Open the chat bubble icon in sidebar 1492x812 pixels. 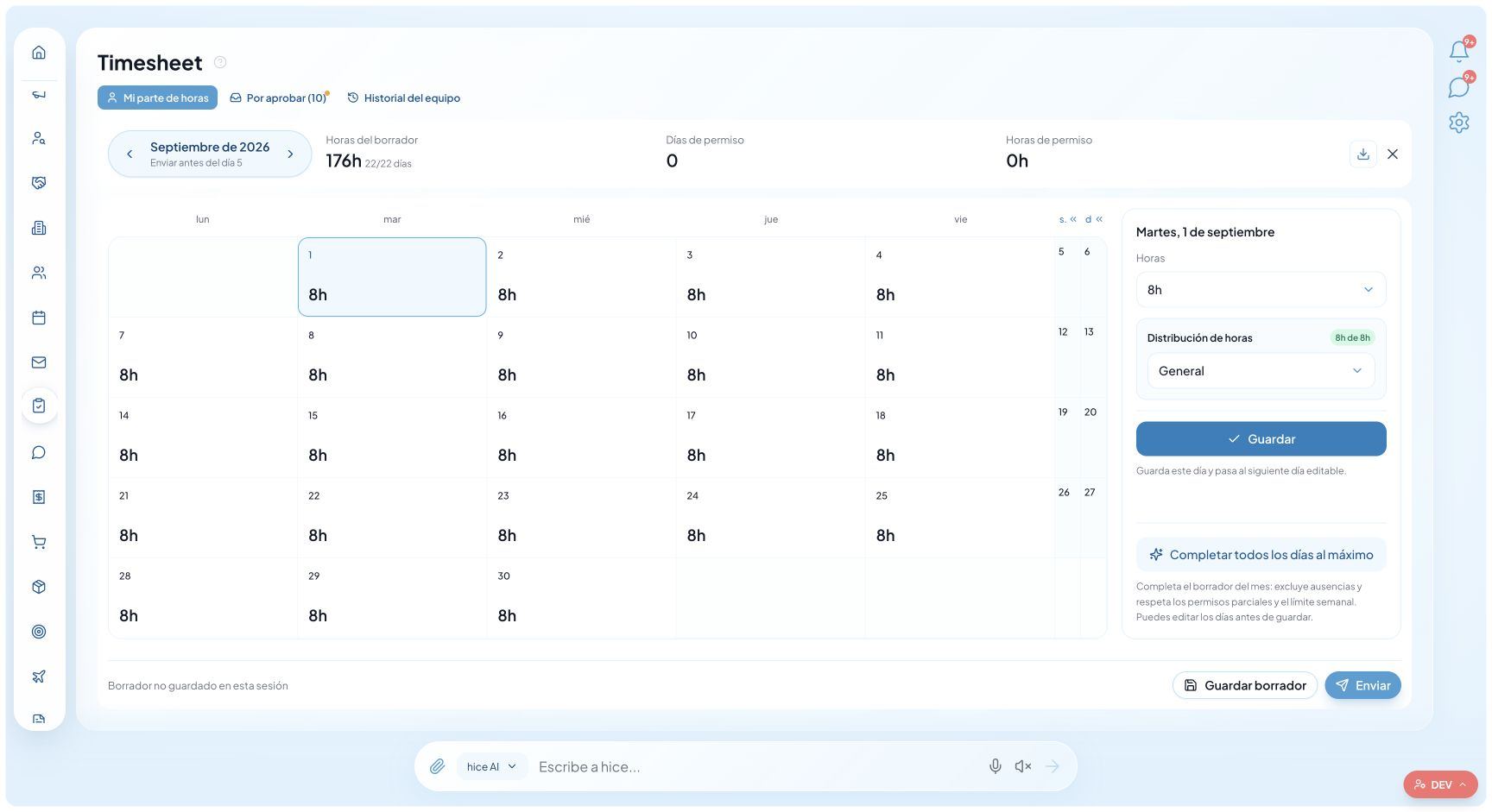click(39, 452)
